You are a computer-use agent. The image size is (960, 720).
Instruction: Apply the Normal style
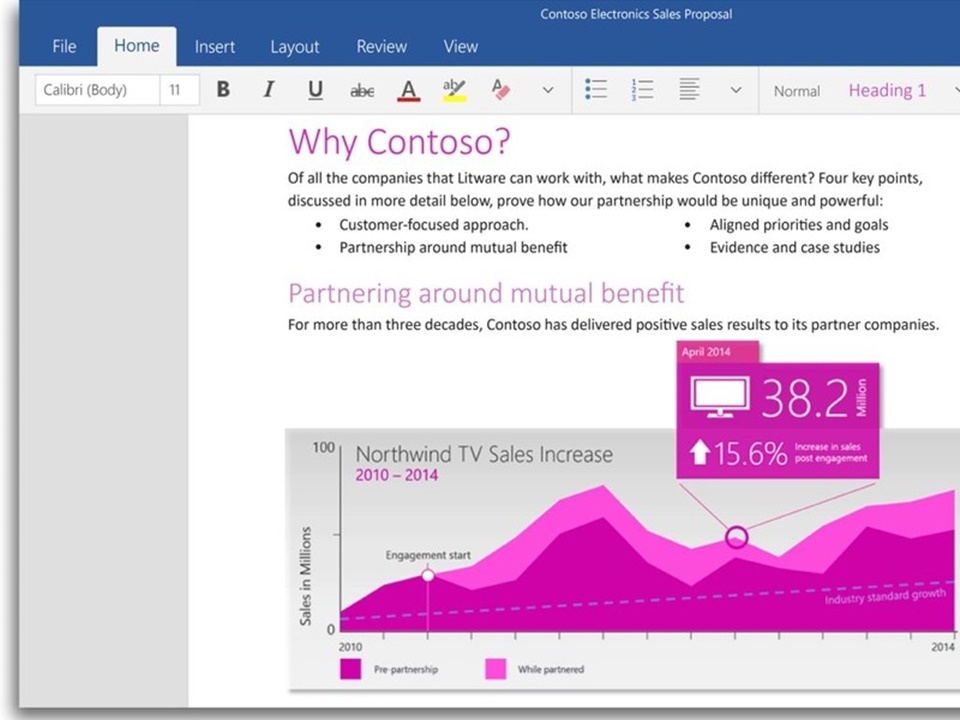click(x=796, y=91)
